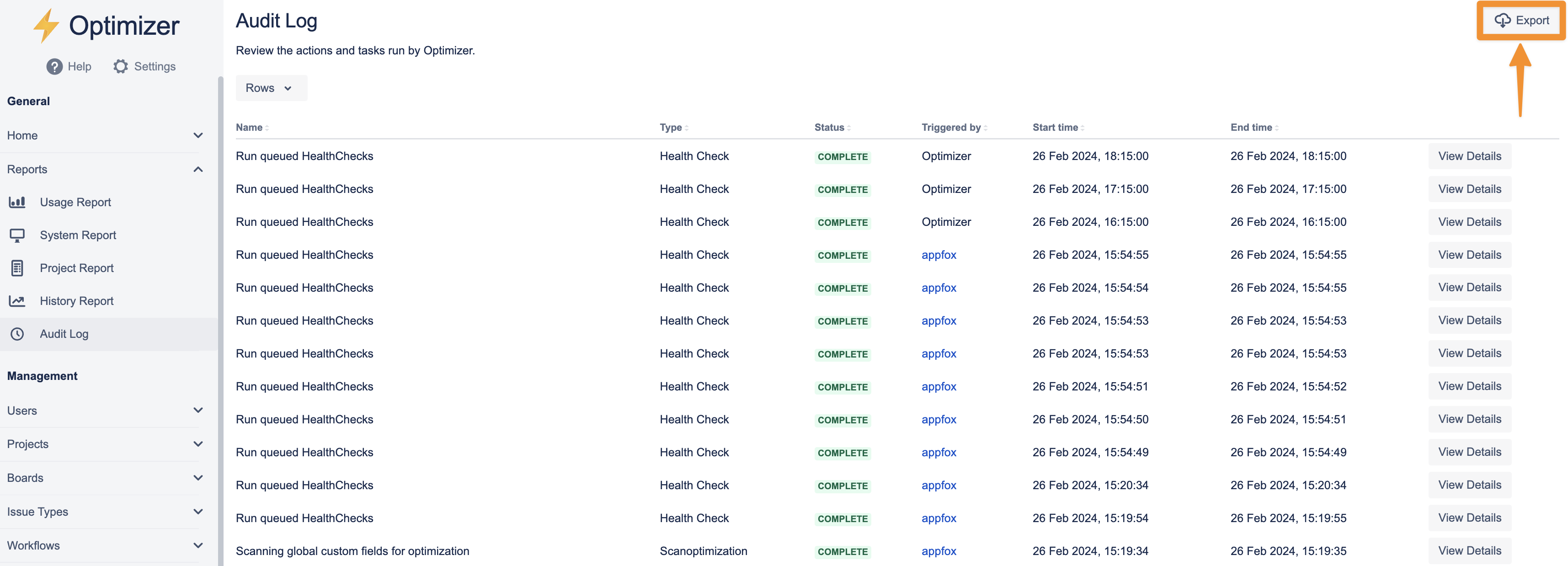Click the History Report trend line icon
1568x566 pixels.
point(17,301)
